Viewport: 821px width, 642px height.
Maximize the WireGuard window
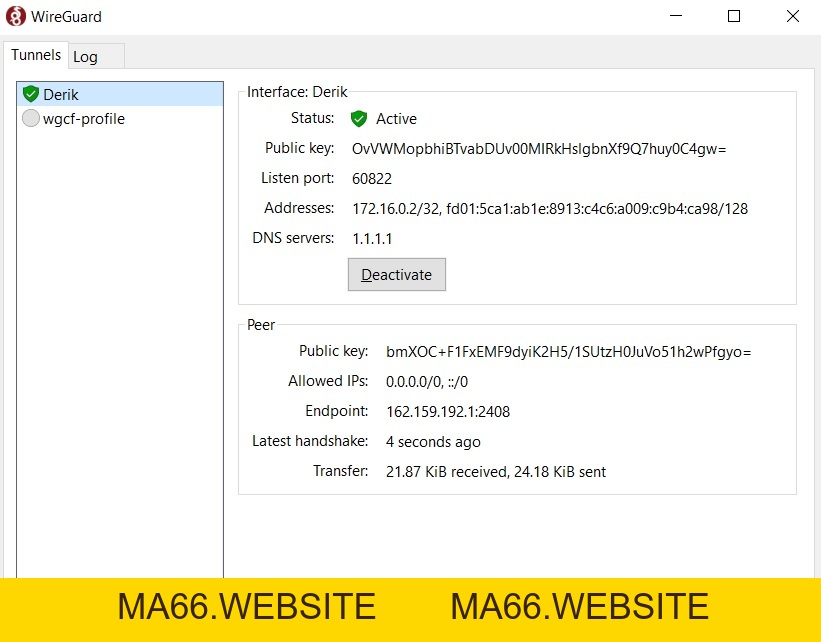734,16
